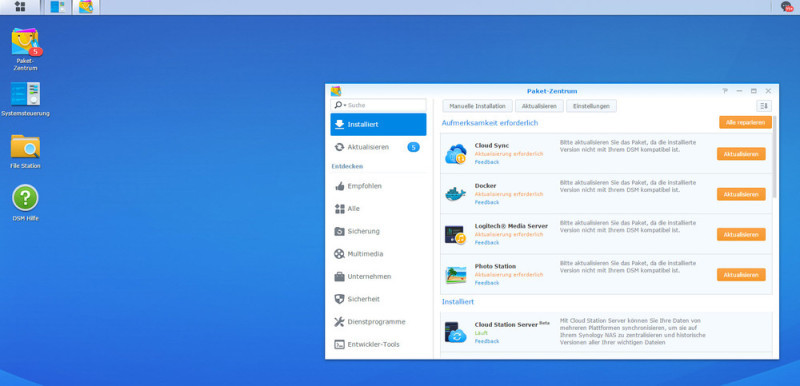Update Cloud Sync with Aktualisieren button
This screenshot has height=386, width=800.
click(x=741, y=154)
